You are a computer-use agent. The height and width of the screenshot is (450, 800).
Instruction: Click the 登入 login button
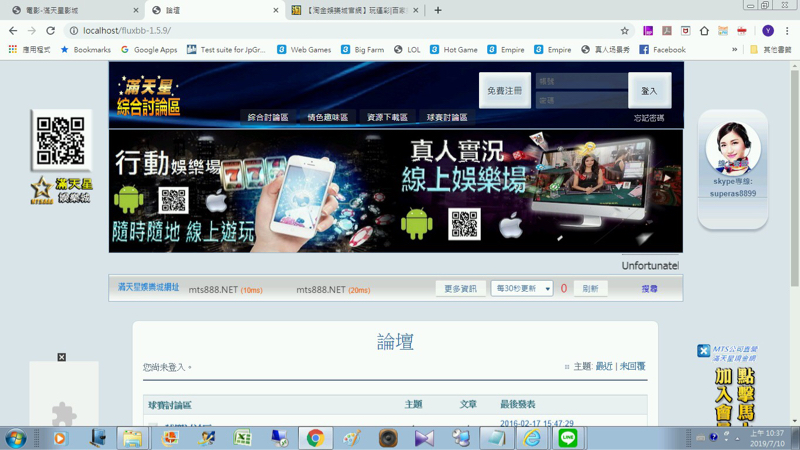(649, 90)
